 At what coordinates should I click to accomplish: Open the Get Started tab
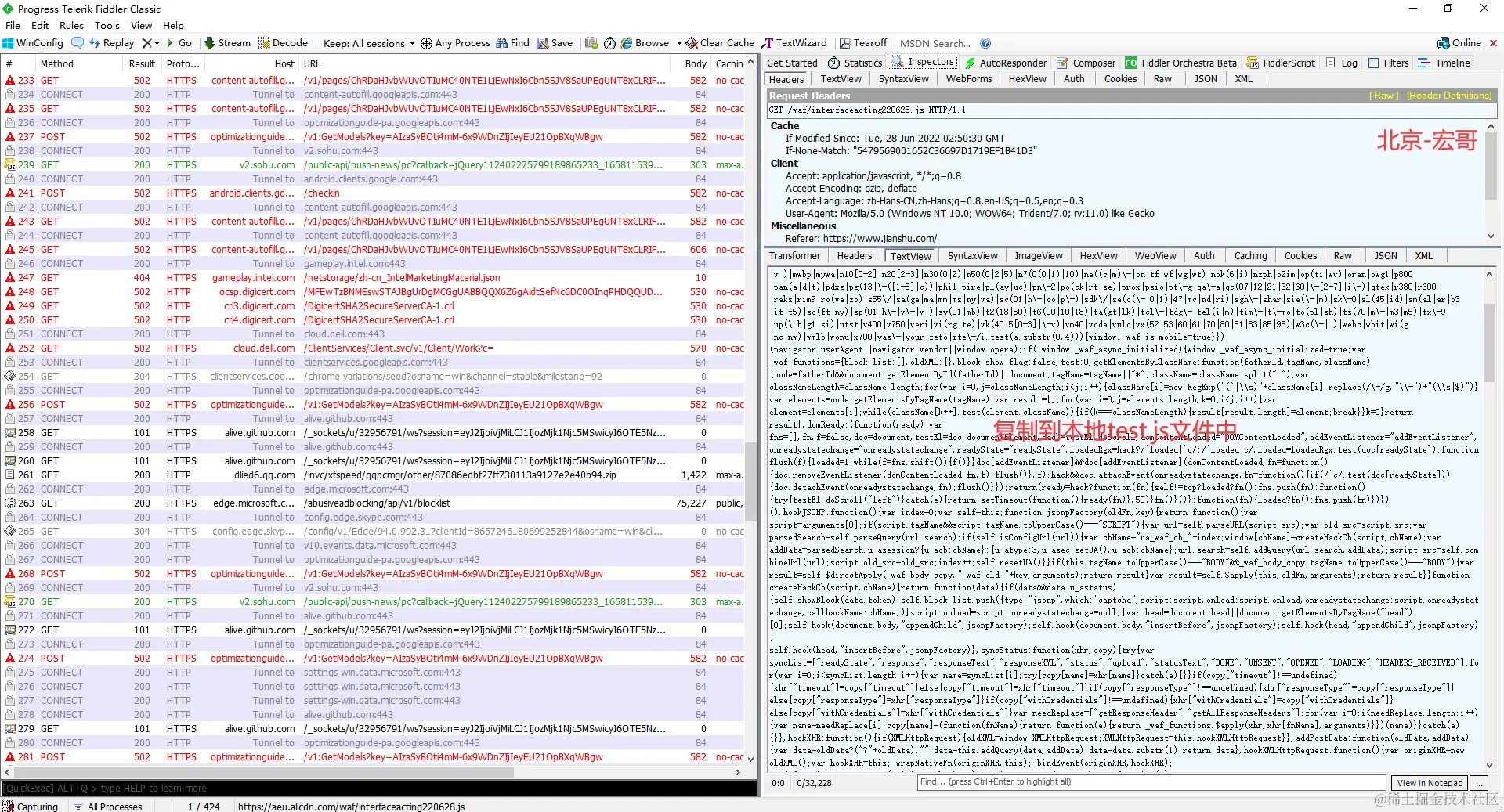coord(792,63)
